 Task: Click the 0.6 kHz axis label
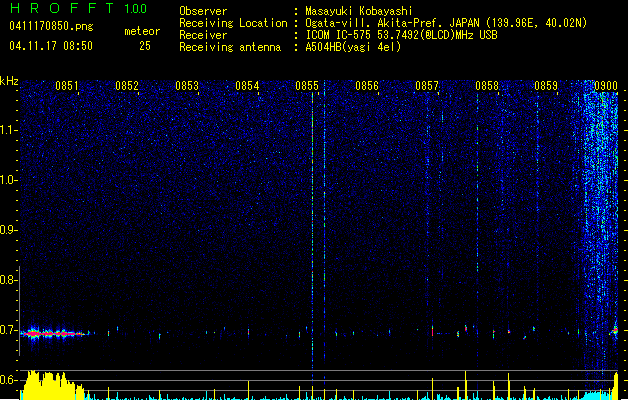click(8, 380)
